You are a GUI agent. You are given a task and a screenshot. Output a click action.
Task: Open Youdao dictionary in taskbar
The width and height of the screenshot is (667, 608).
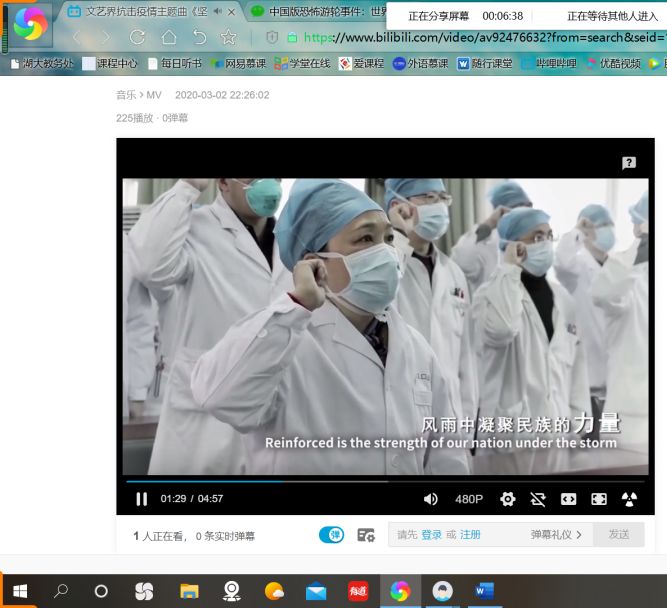[x=358, y=591]
